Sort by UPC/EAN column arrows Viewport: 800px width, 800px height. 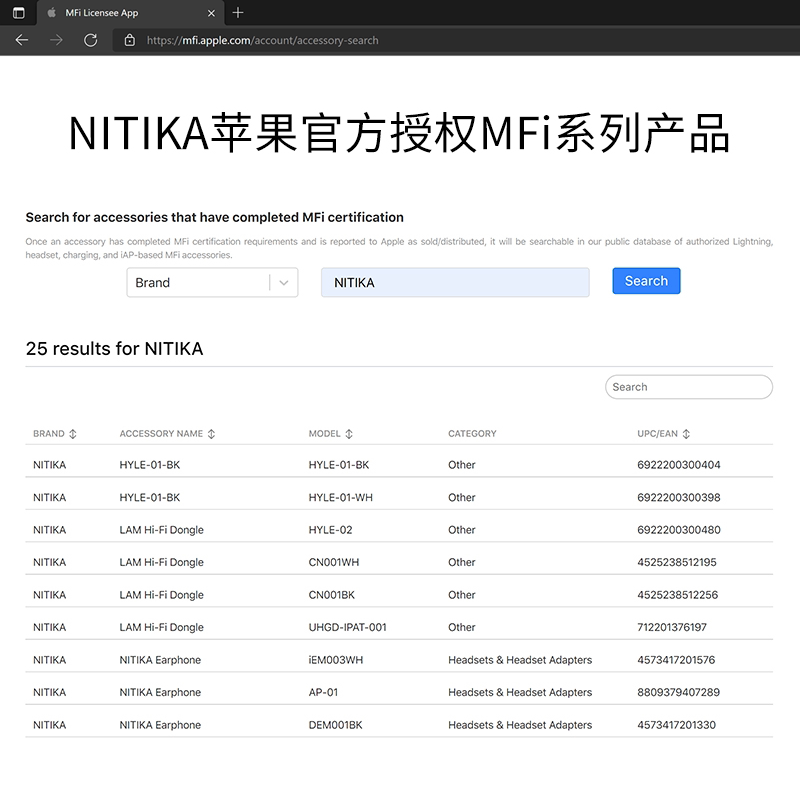click(x=686, y=434)
